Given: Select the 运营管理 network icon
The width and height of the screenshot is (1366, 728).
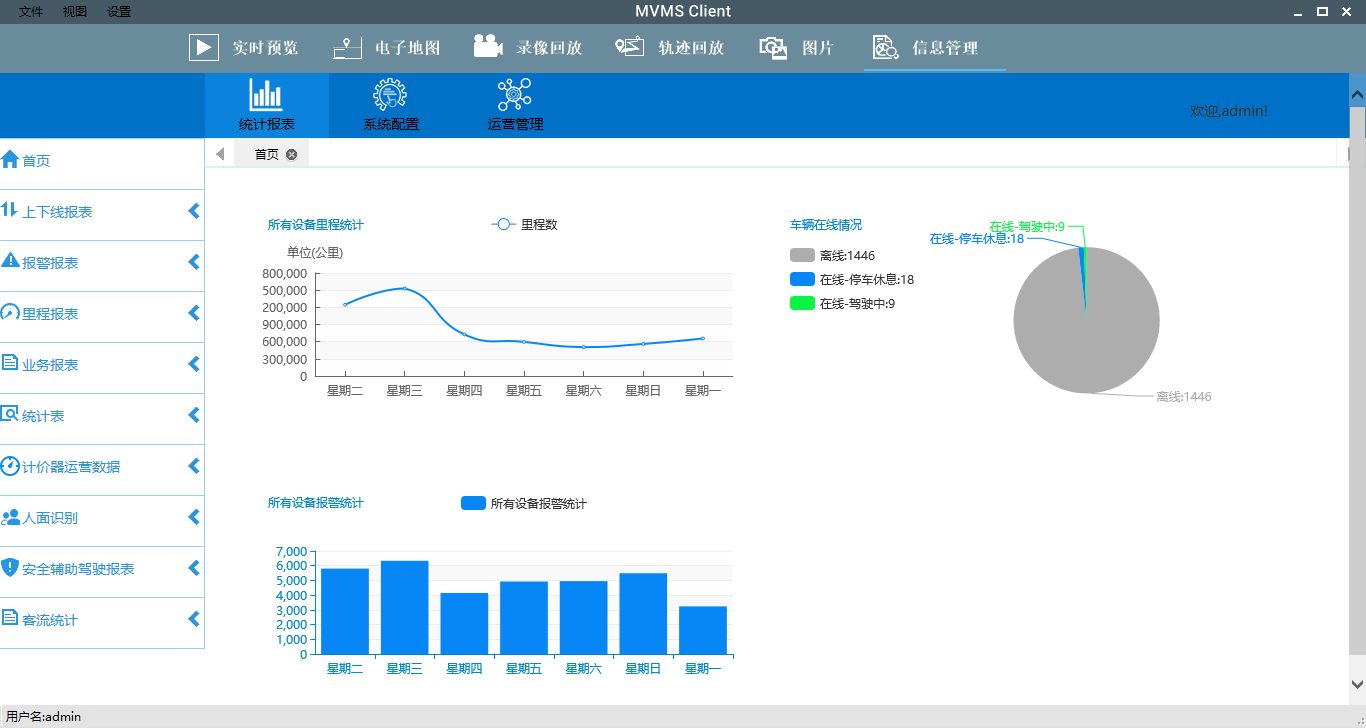Looking at the screenshot, I should point(514,95).
